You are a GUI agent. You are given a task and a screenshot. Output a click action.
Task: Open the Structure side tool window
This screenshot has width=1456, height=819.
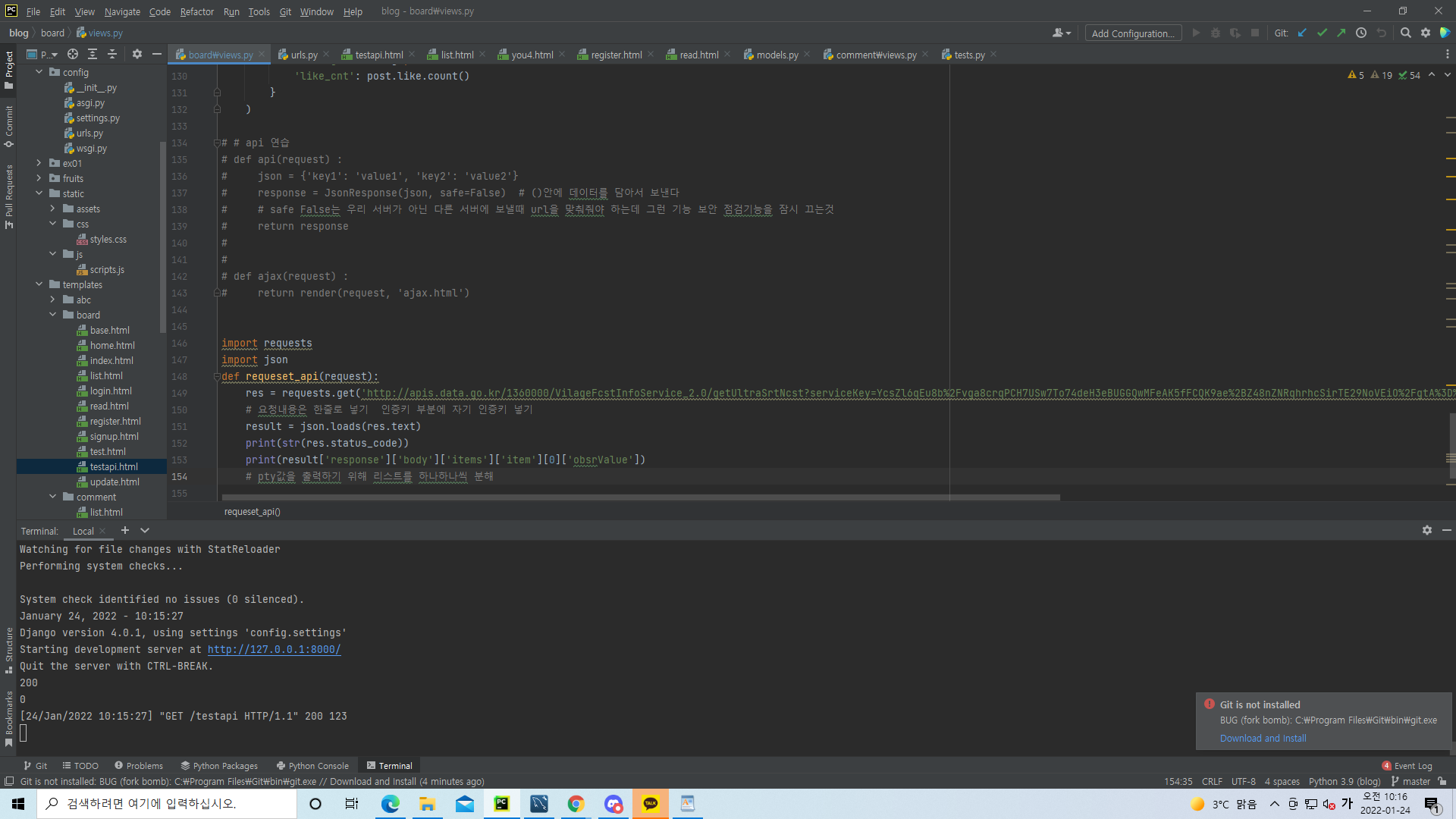(x=8, y=650)
